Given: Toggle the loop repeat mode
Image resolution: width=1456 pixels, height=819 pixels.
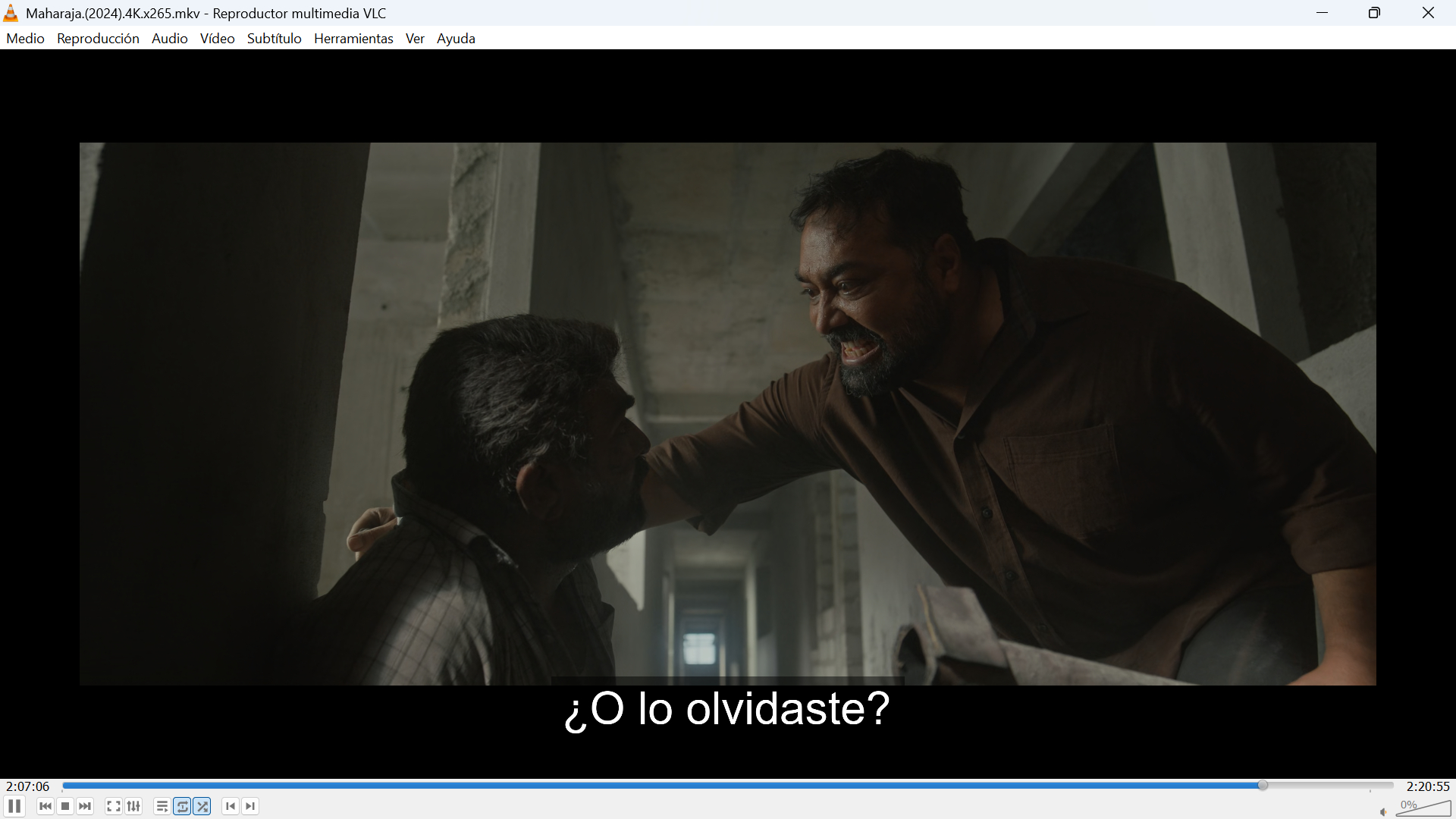Looking at the screenshot, I should [182, 806].
